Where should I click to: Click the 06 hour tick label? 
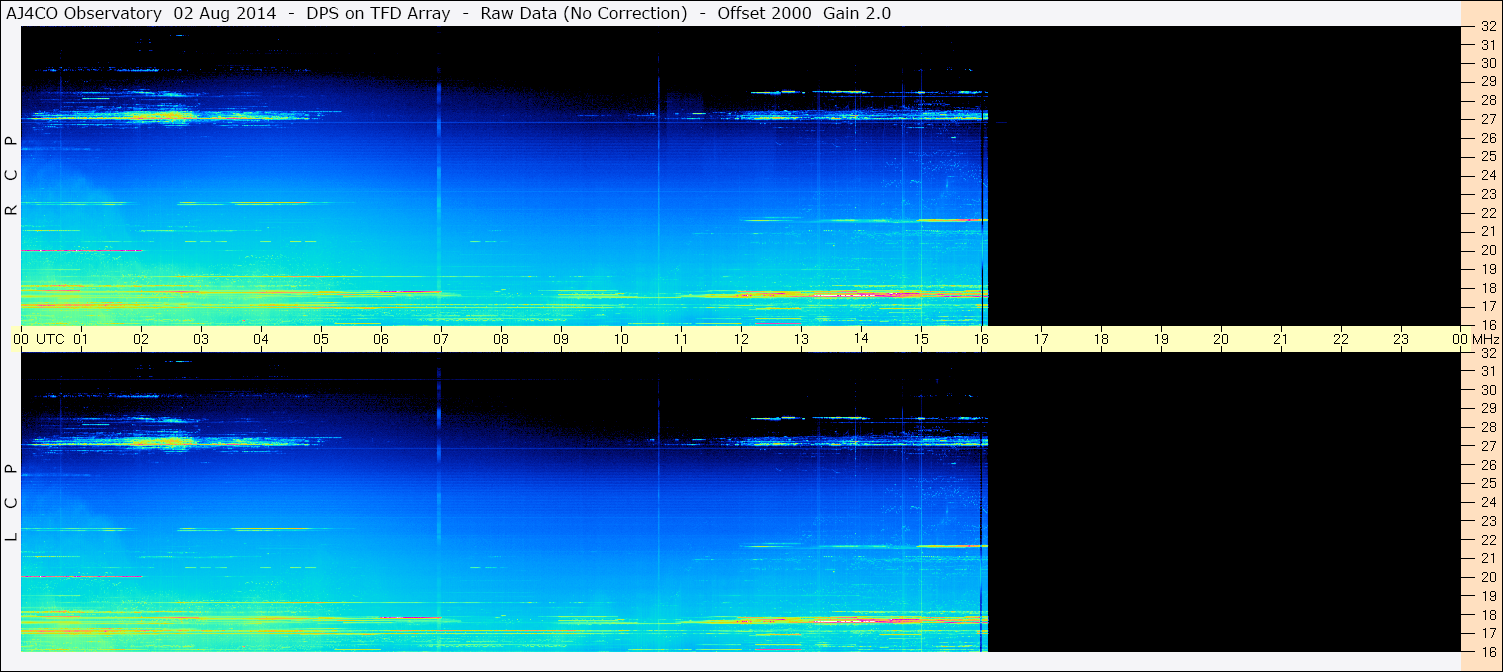pos(381,339)
